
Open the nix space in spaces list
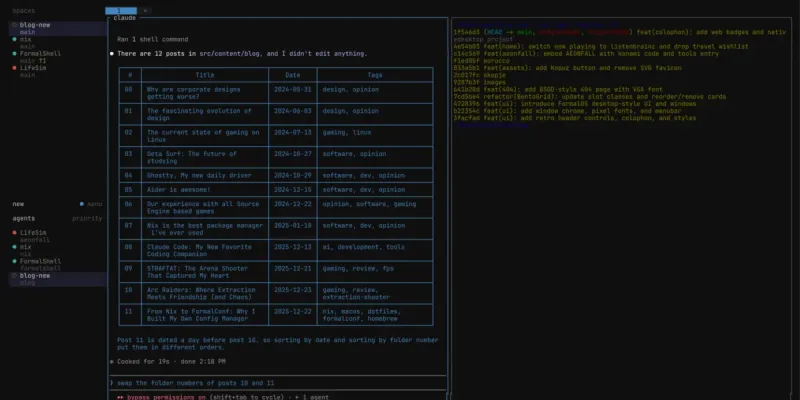point(26,39)
